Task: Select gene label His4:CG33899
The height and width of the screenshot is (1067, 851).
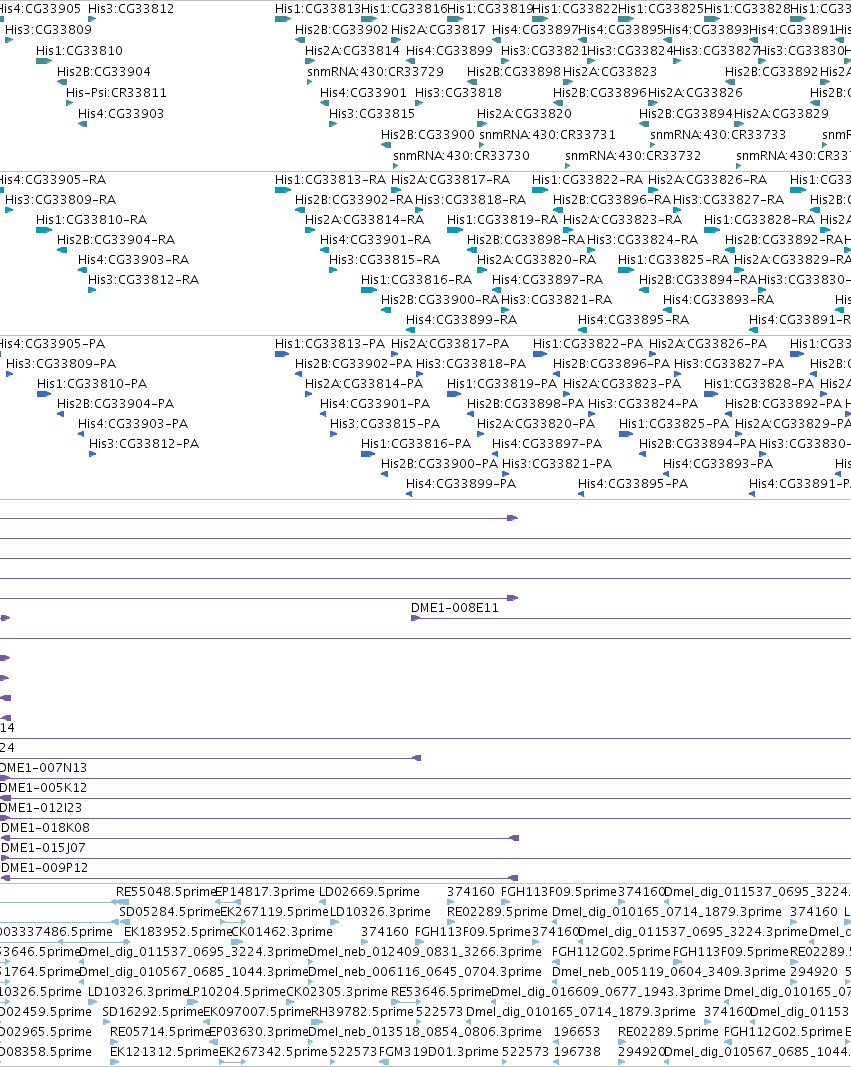Action: [450, 51]
